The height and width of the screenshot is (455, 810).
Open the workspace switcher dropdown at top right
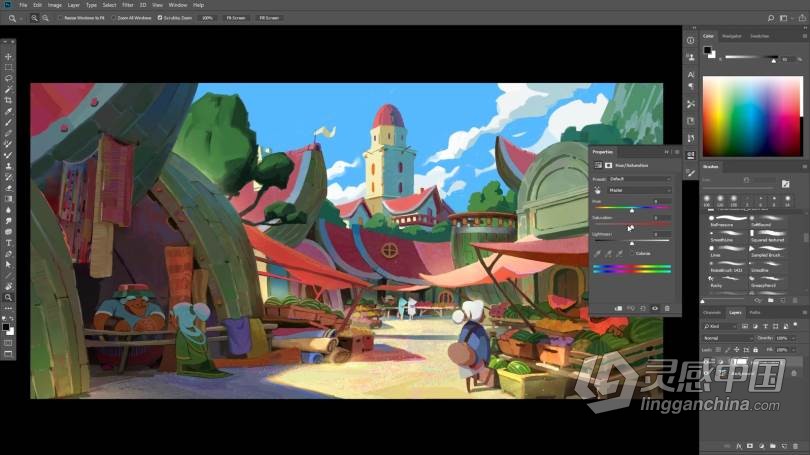(785, 18)
